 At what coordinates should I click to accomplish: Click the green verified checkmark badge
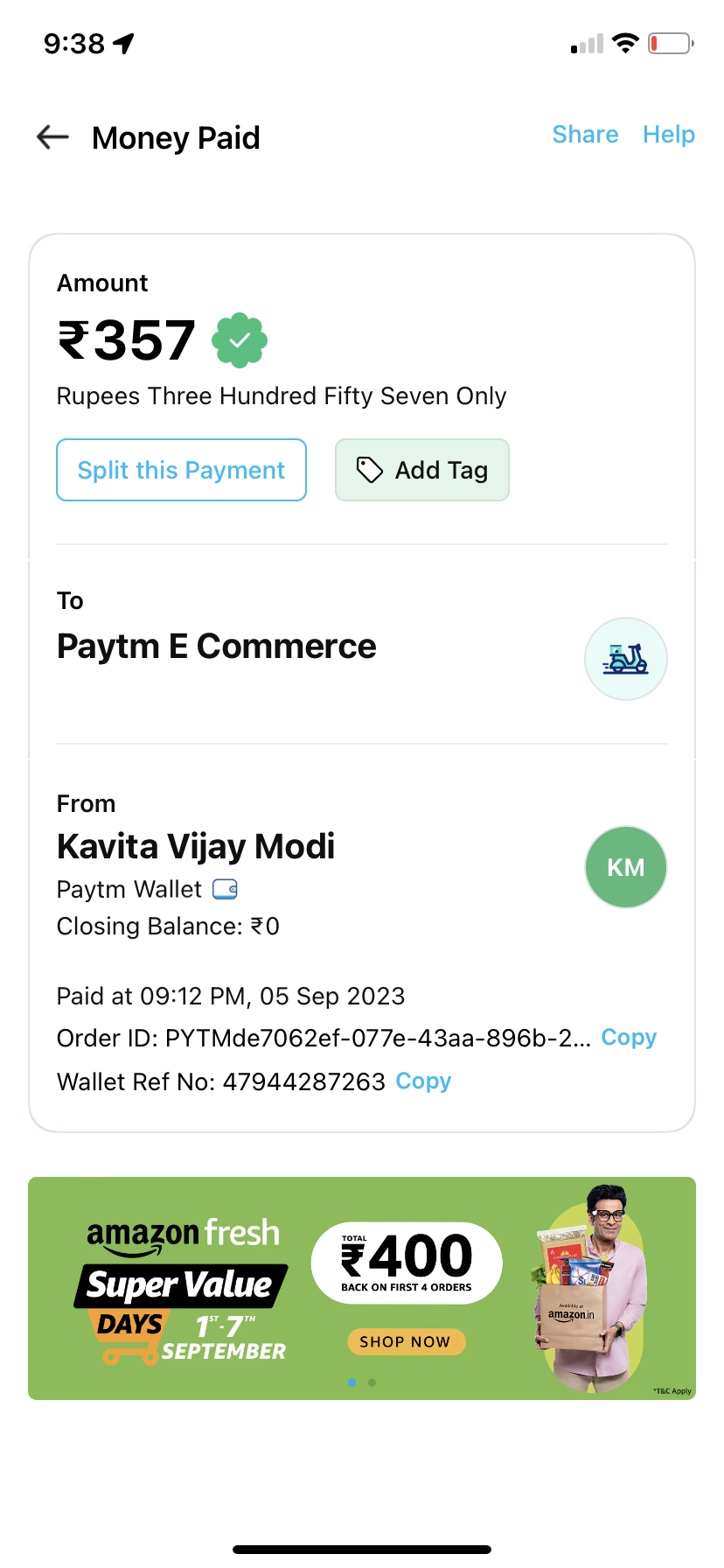(x=240, y=340)
